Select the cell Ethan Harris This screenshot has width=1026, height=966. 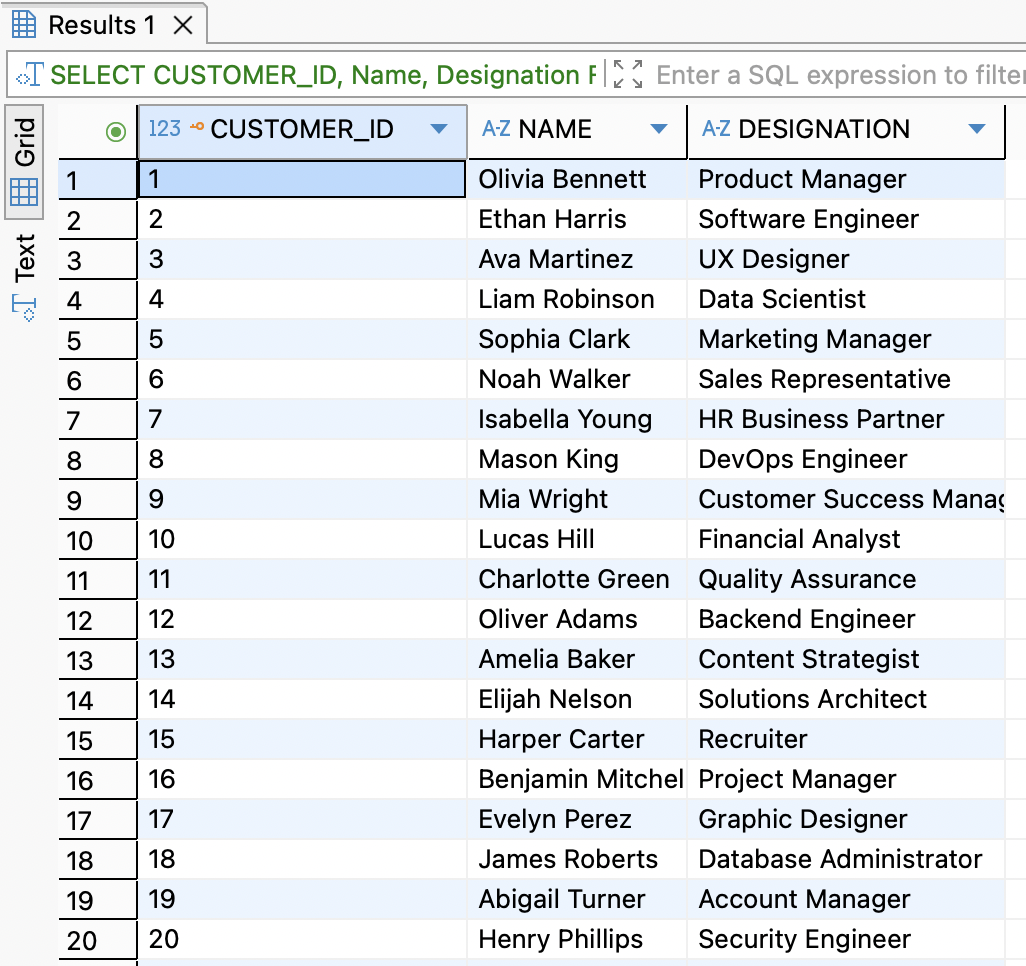pyautogui.click(x=577, y=219)
